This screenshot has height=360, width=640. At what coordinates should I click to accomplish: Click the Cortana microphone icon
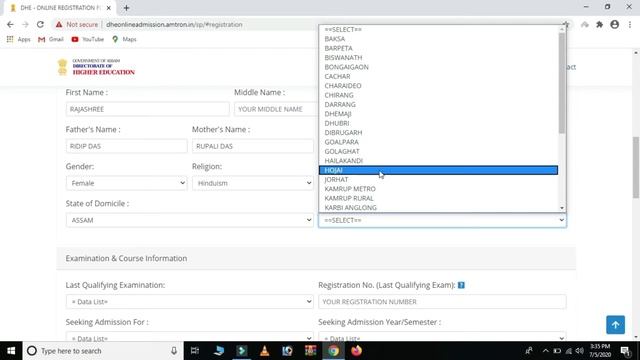174,351
